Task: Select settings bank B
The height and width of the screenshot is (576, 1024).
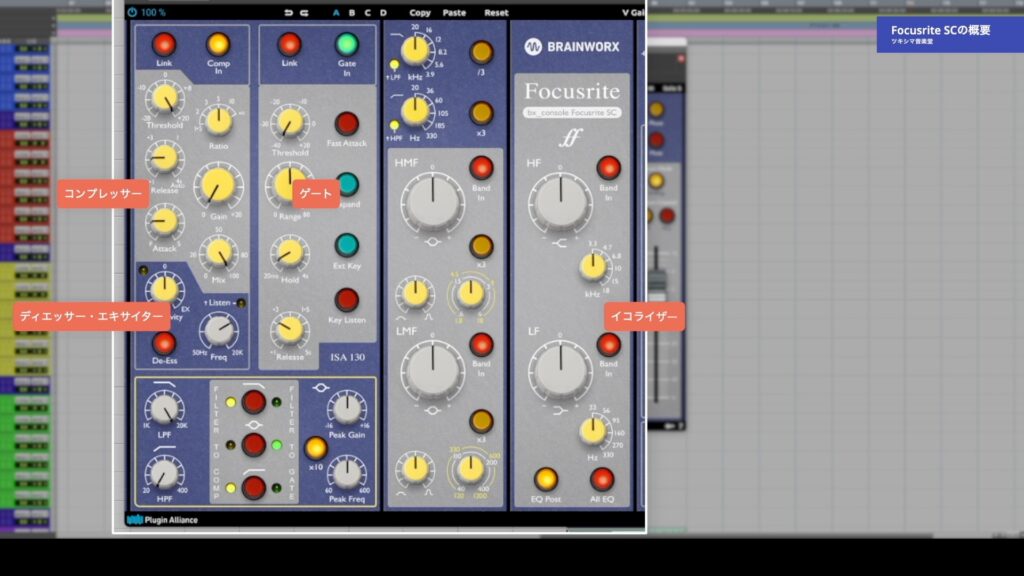Action: pyautogui.click(x=352, y=12)
